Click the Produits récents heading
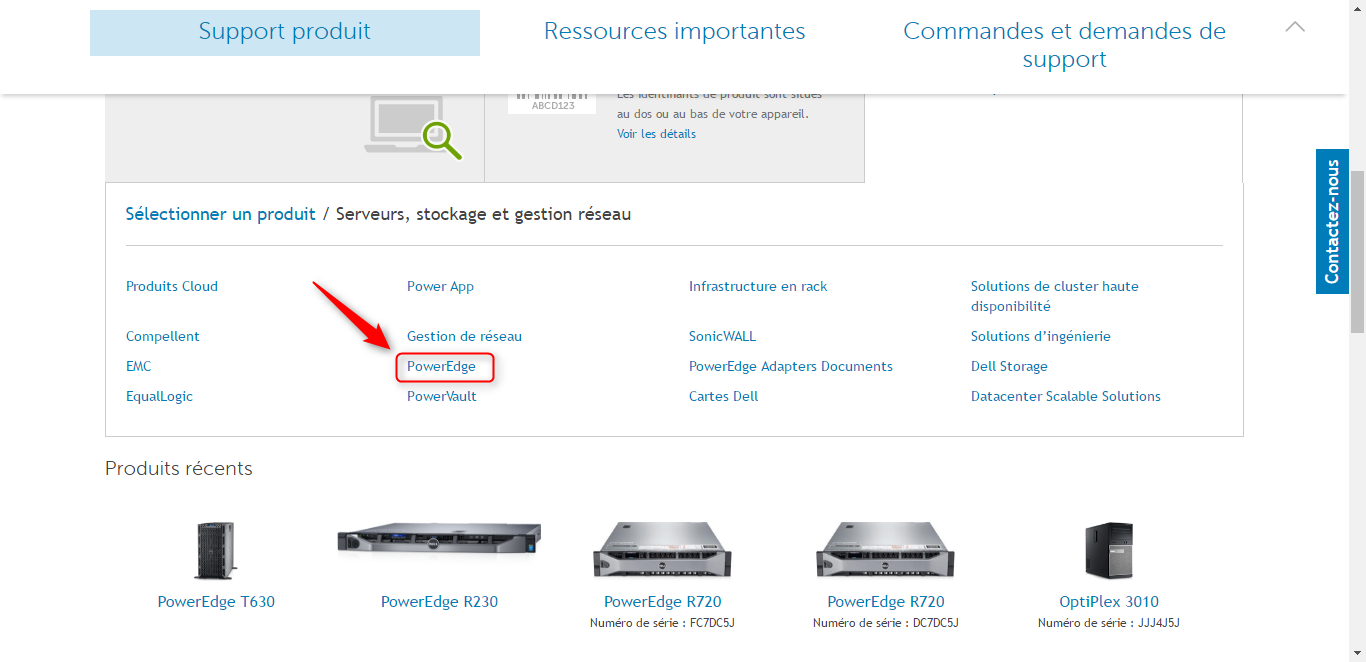1366x662 pixels. [x=179, y=469]
